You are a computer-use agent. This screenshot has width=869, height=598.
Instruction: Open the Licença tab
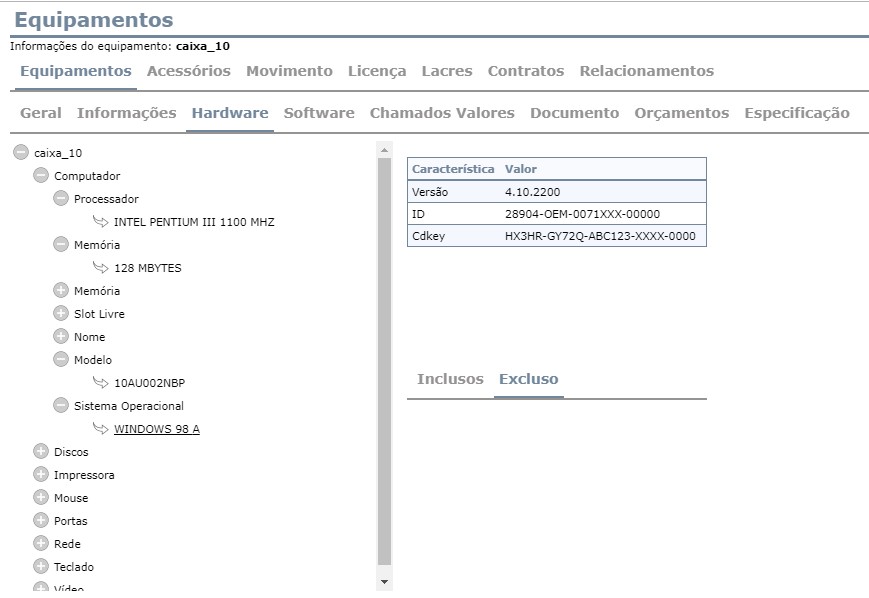tap(377, 71)
